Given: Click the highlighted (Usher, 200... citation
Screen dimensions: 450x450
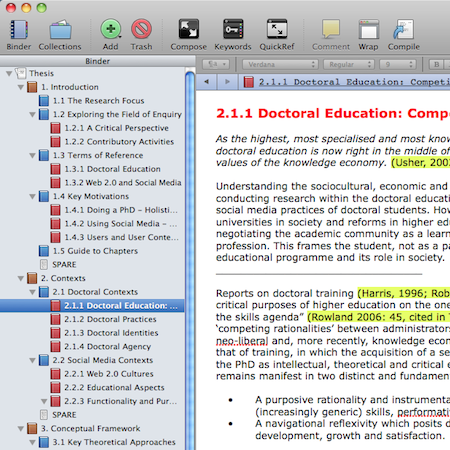Looking at the screenshot, I should pos(420,162).
